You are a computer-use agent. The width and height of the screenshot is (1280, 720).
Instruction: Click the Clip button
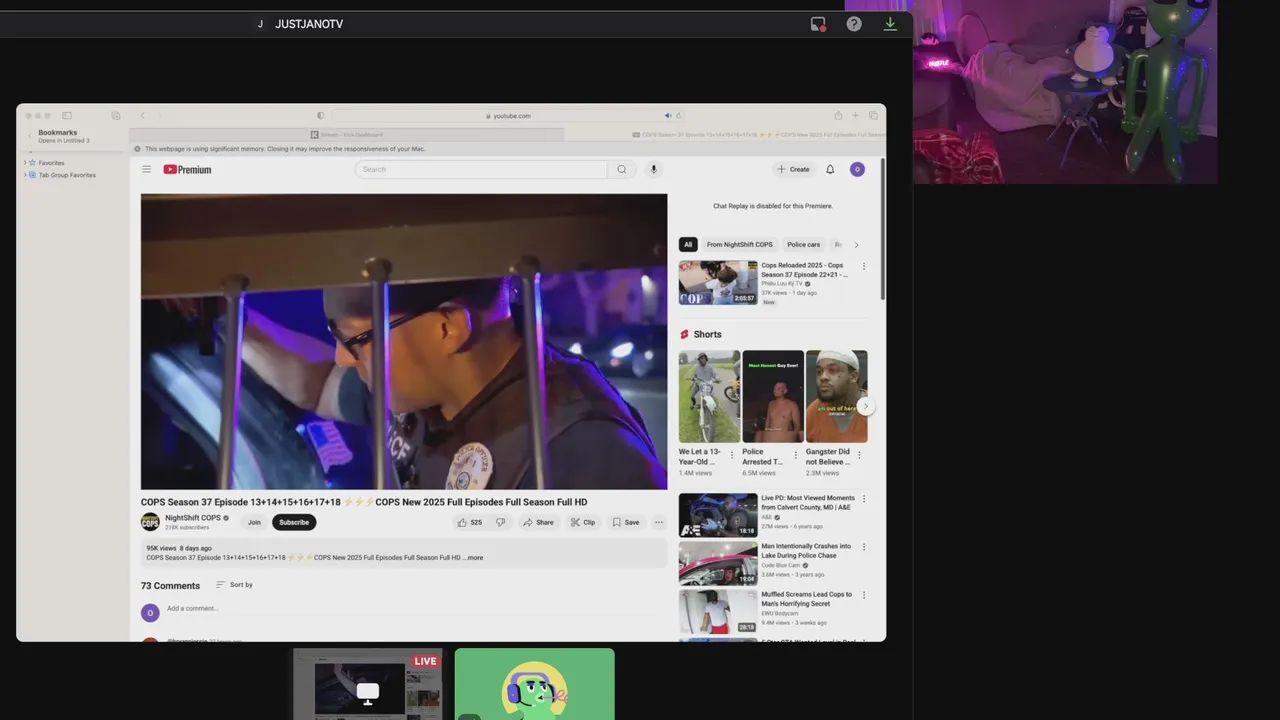pyautogui.click(x=583, y=522)
